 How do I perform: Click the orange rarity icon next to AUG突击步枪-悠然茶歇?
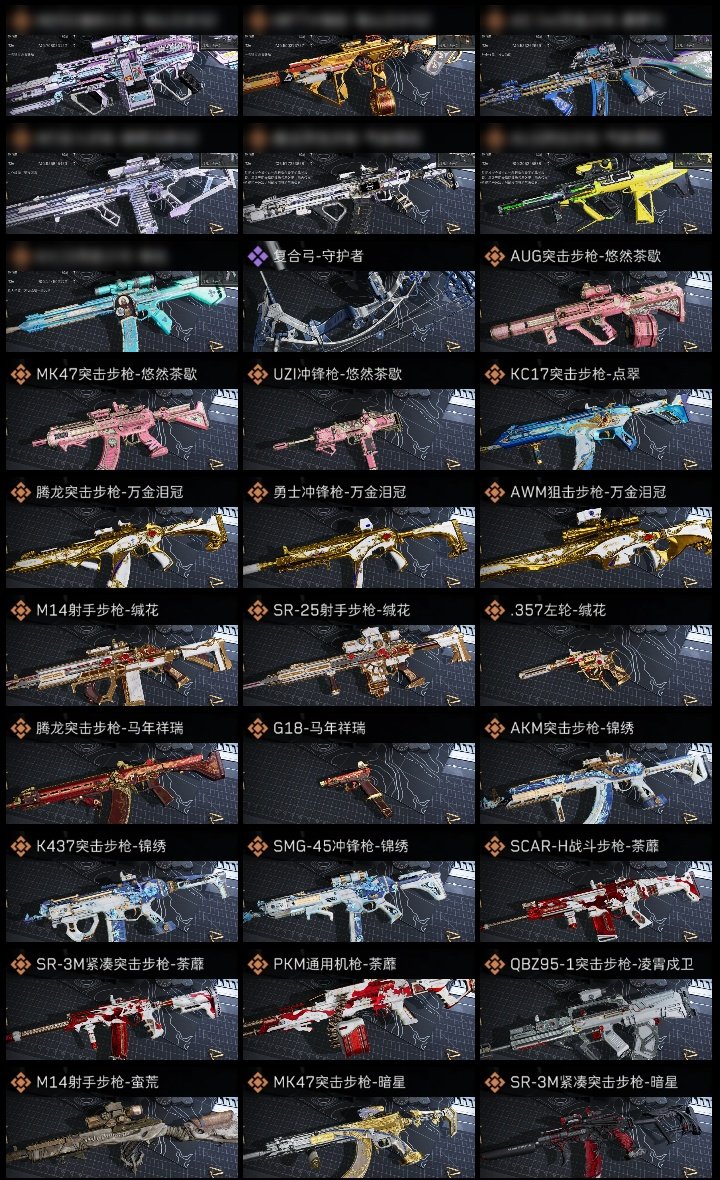(x=494, y=257)
